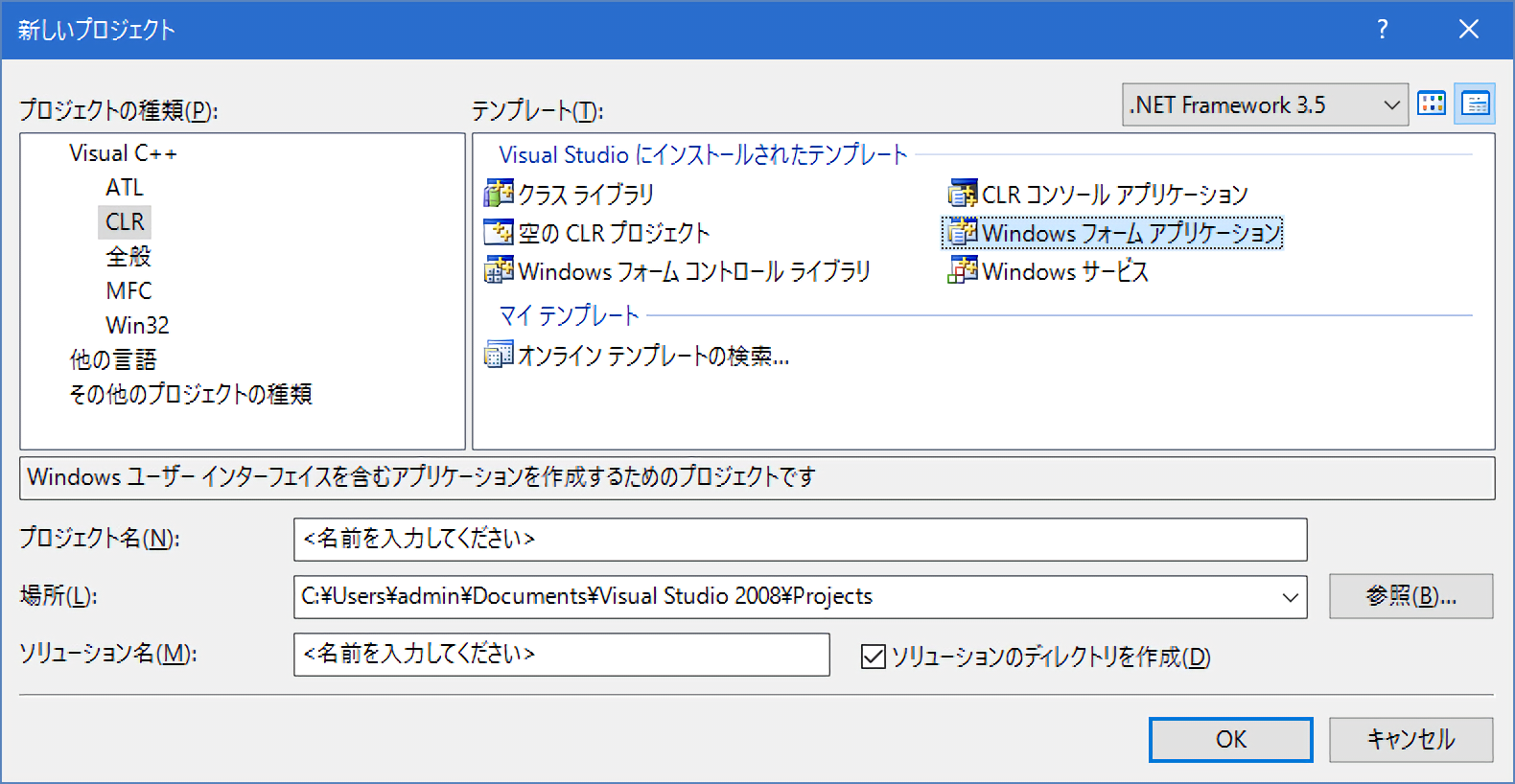Select the Windows サービス template icon
The image size is (1515, 784).
point(962,270)
